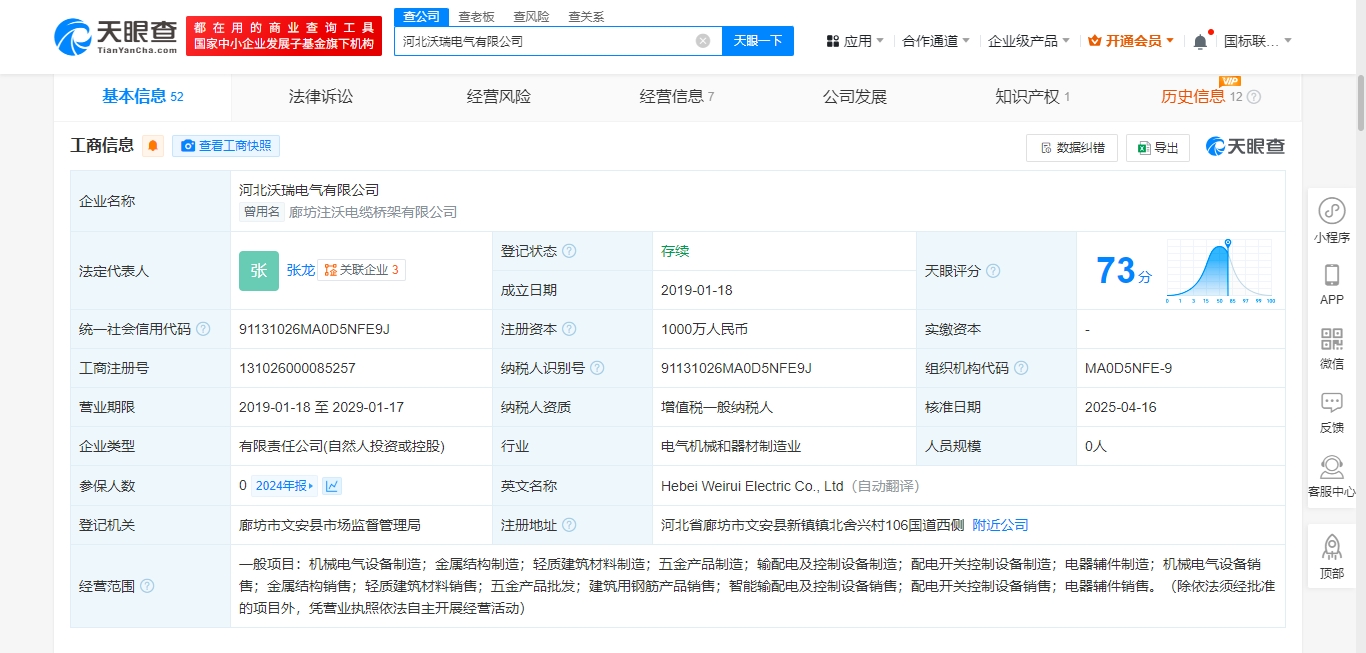1366x653 pixels.
Task: Click the 张 avatar of legal representative
Action: (259, 271)
